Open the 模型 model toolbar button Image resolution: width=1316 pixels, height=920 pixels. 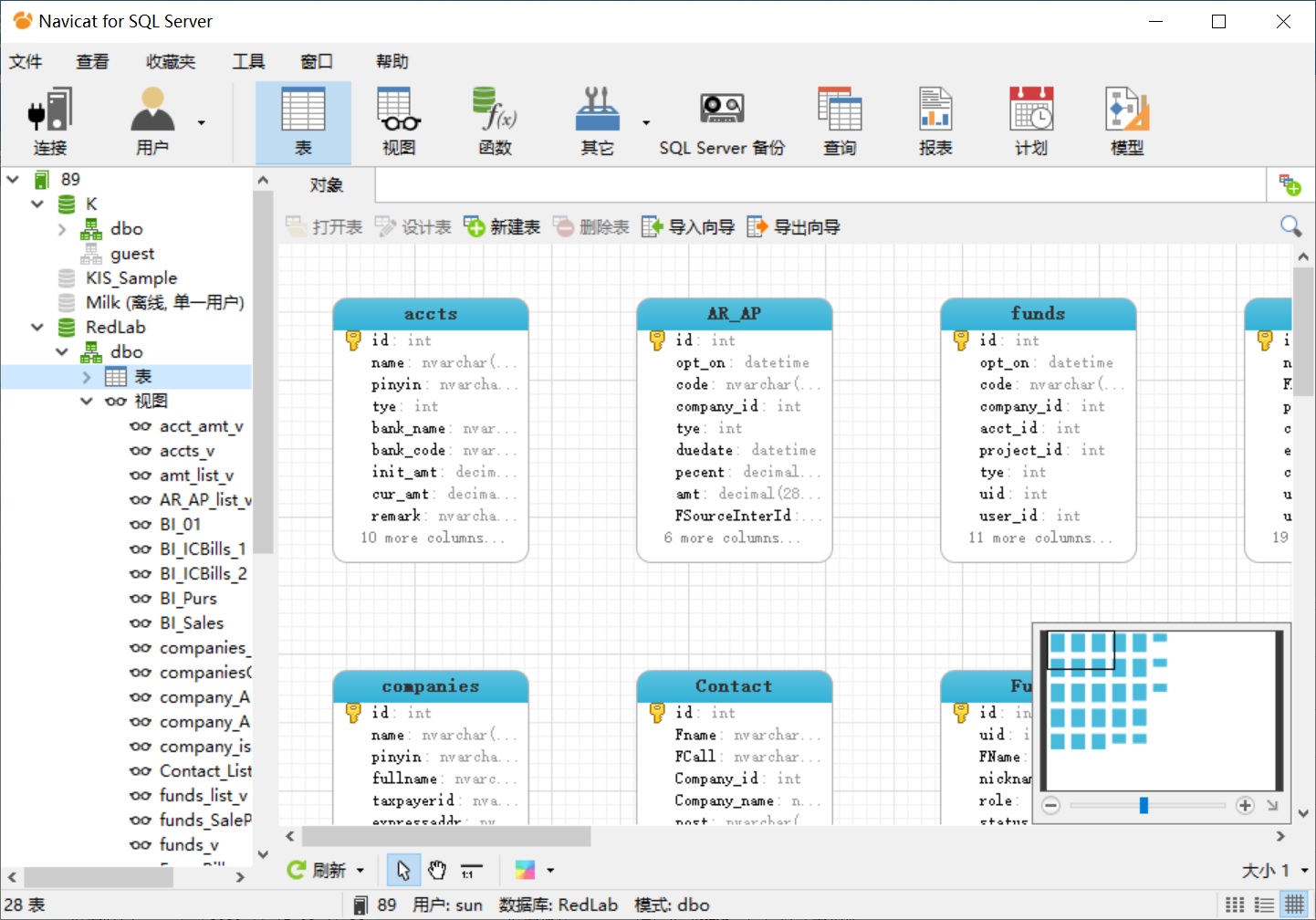pyautogui.click(x=1127, y=122)
